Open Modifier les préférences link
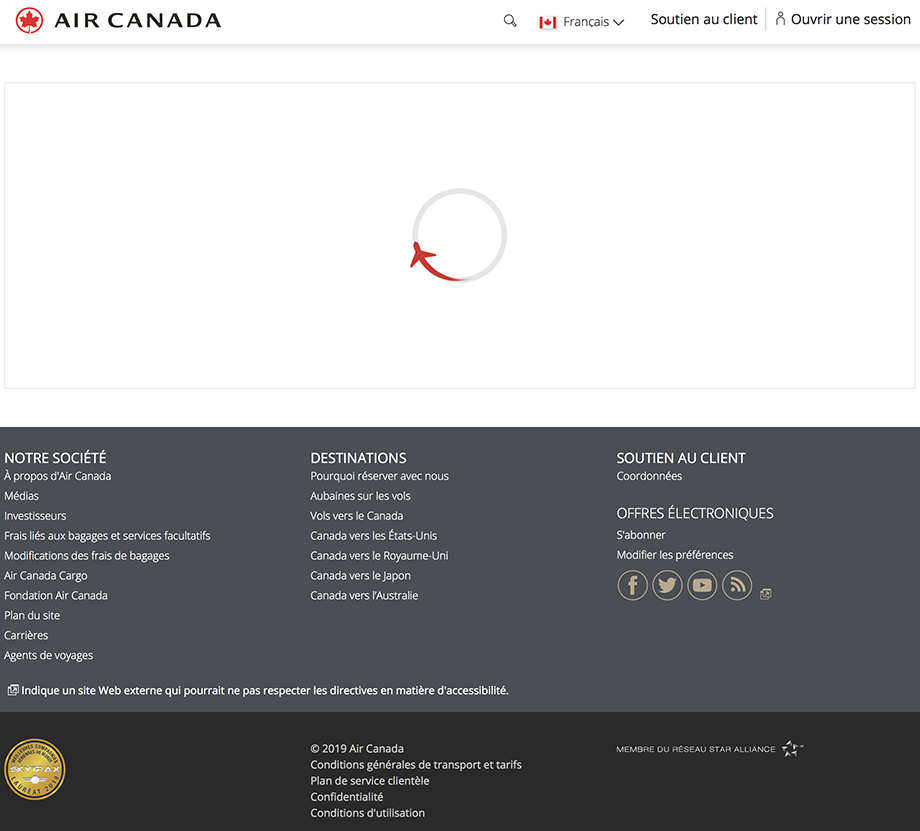 (675, 555)
